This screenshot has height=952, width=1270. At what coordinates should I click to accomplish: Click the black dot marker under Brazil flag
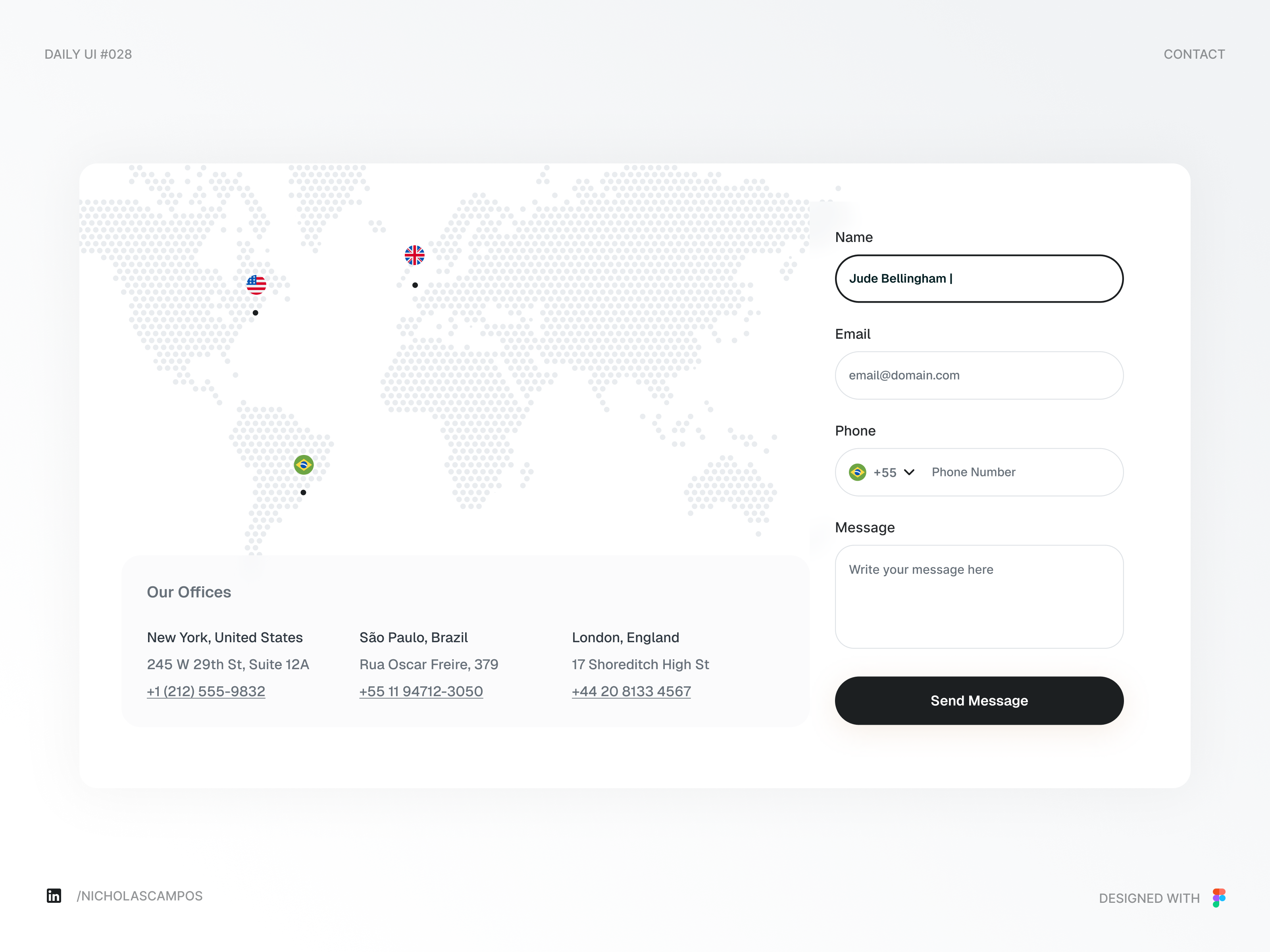pos(303,492)
